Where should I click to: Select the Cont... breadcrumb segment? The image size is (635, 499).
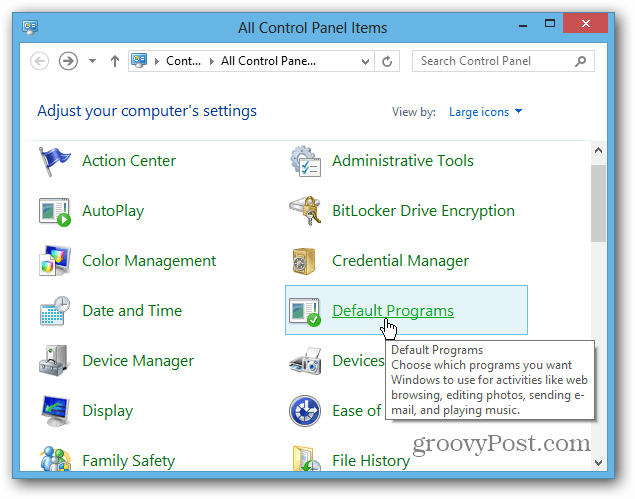click(183, 61)
